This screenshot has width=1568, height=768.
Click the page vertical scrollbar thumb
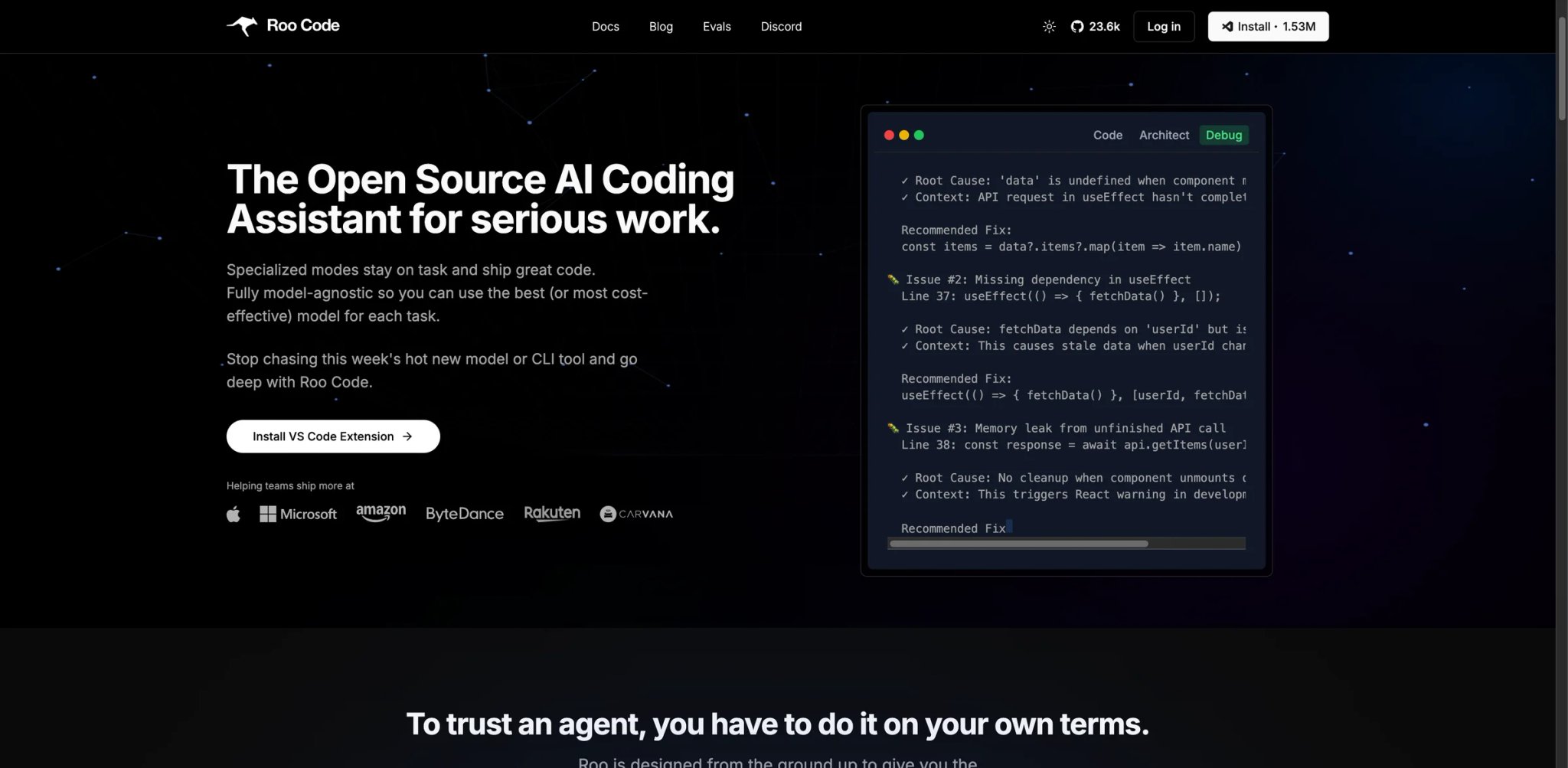point(1562,69)
